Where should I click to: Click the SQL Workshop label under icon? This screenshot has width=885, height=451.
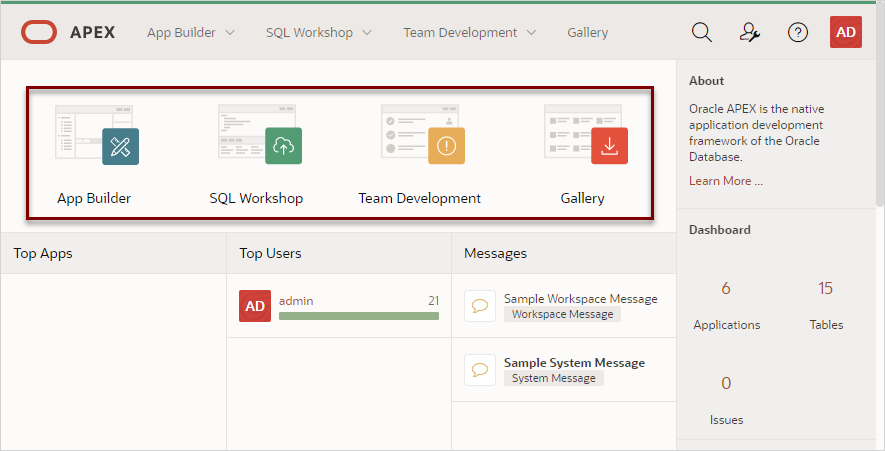pos(256,198)
